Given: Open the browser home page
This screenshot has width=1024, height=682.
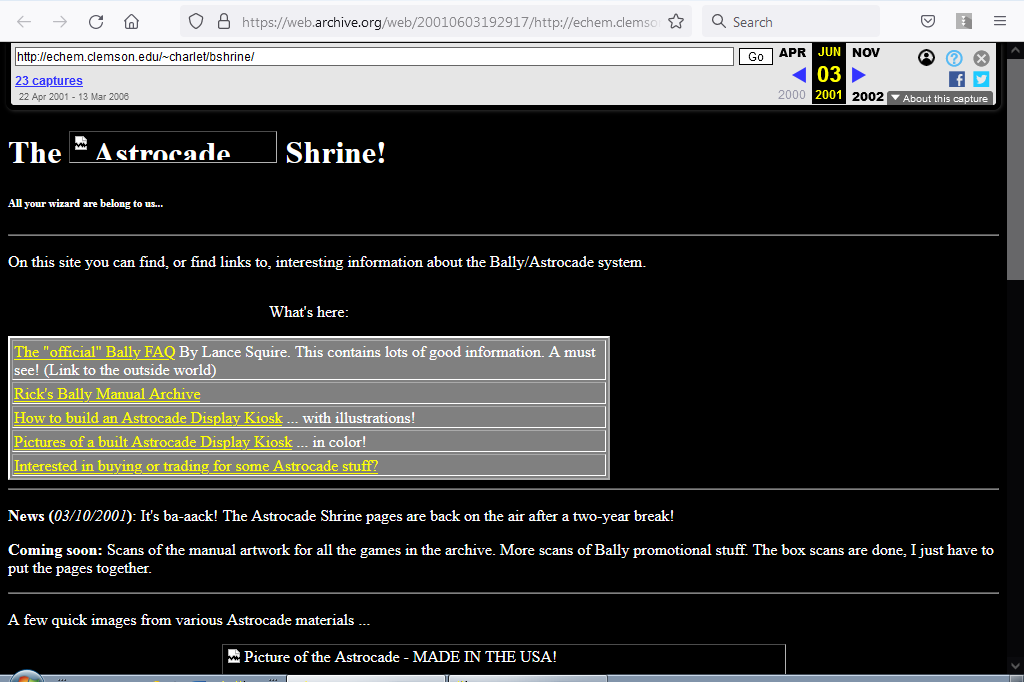Looking at the screenshot, I should click(131, 22).
